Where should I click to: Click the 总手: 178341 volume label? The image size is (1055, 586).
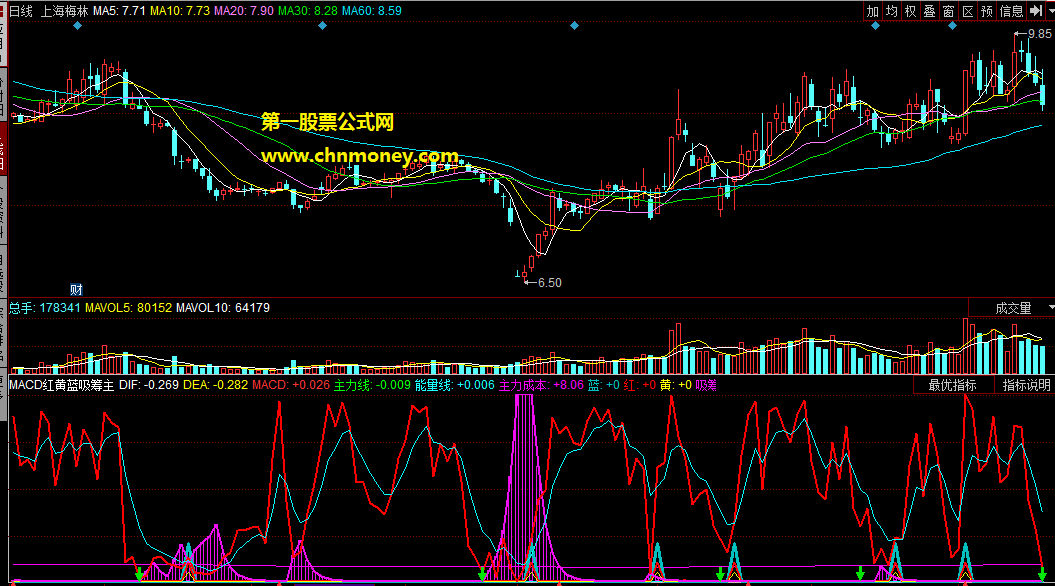(44, 307)
